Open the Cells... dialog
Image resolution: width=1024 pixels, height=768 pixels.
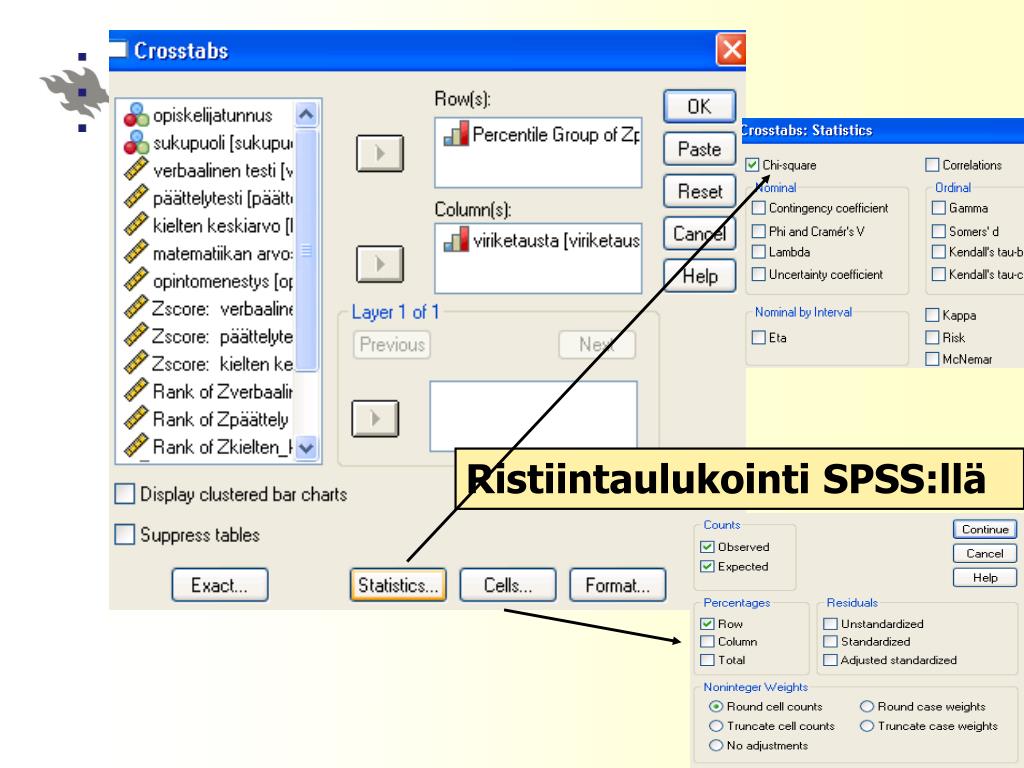(x=508, y=584)
